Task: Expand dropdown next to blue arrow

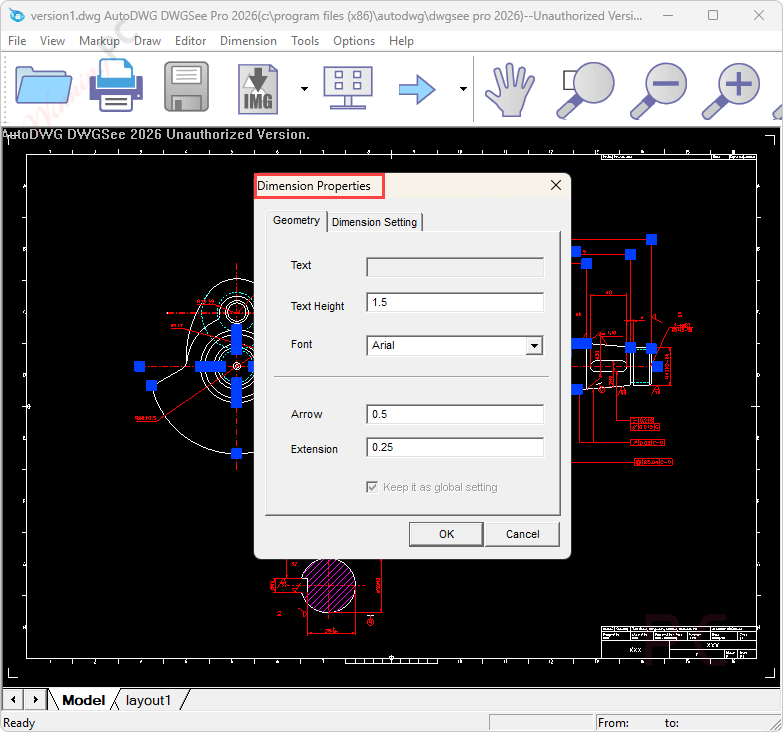Action: click(463, 89)
